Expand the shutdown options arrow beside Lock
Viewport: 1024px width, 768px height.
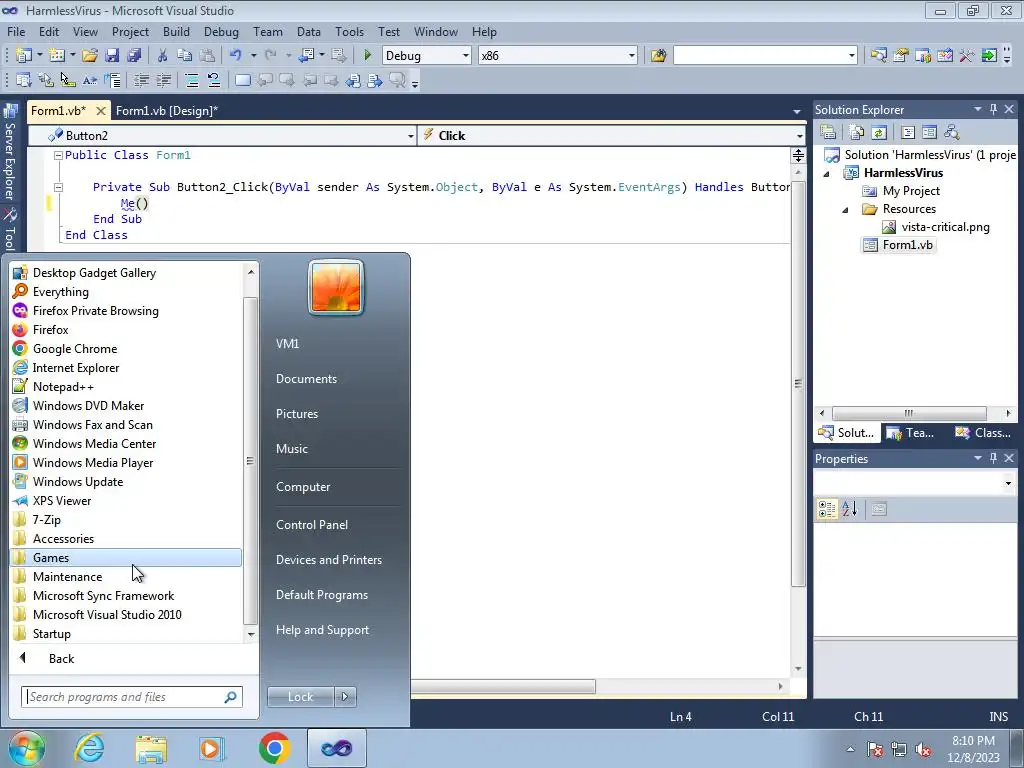[345, 697]
